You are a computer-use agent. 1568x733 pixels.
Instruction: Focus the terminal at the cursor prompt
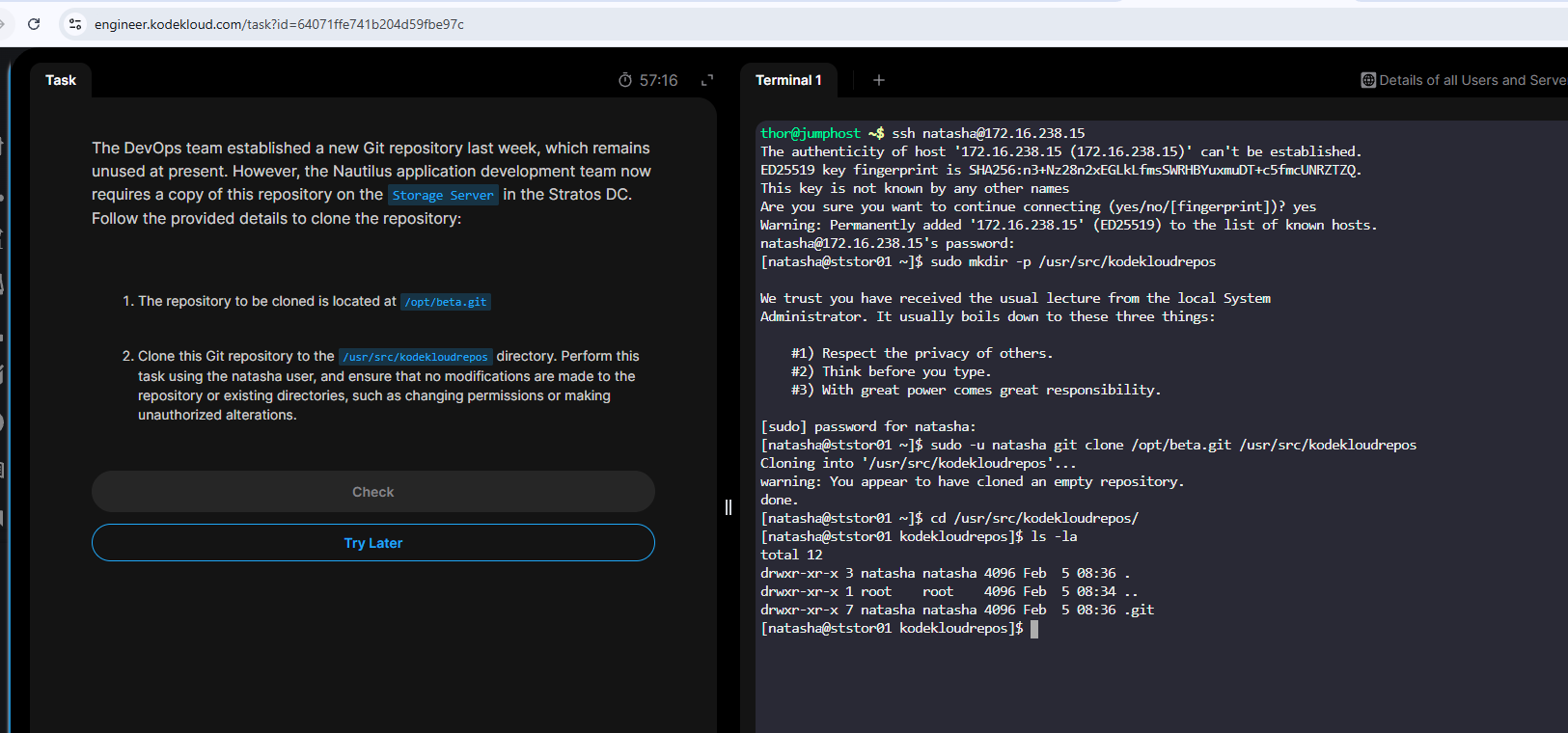tap(1033, 629)
